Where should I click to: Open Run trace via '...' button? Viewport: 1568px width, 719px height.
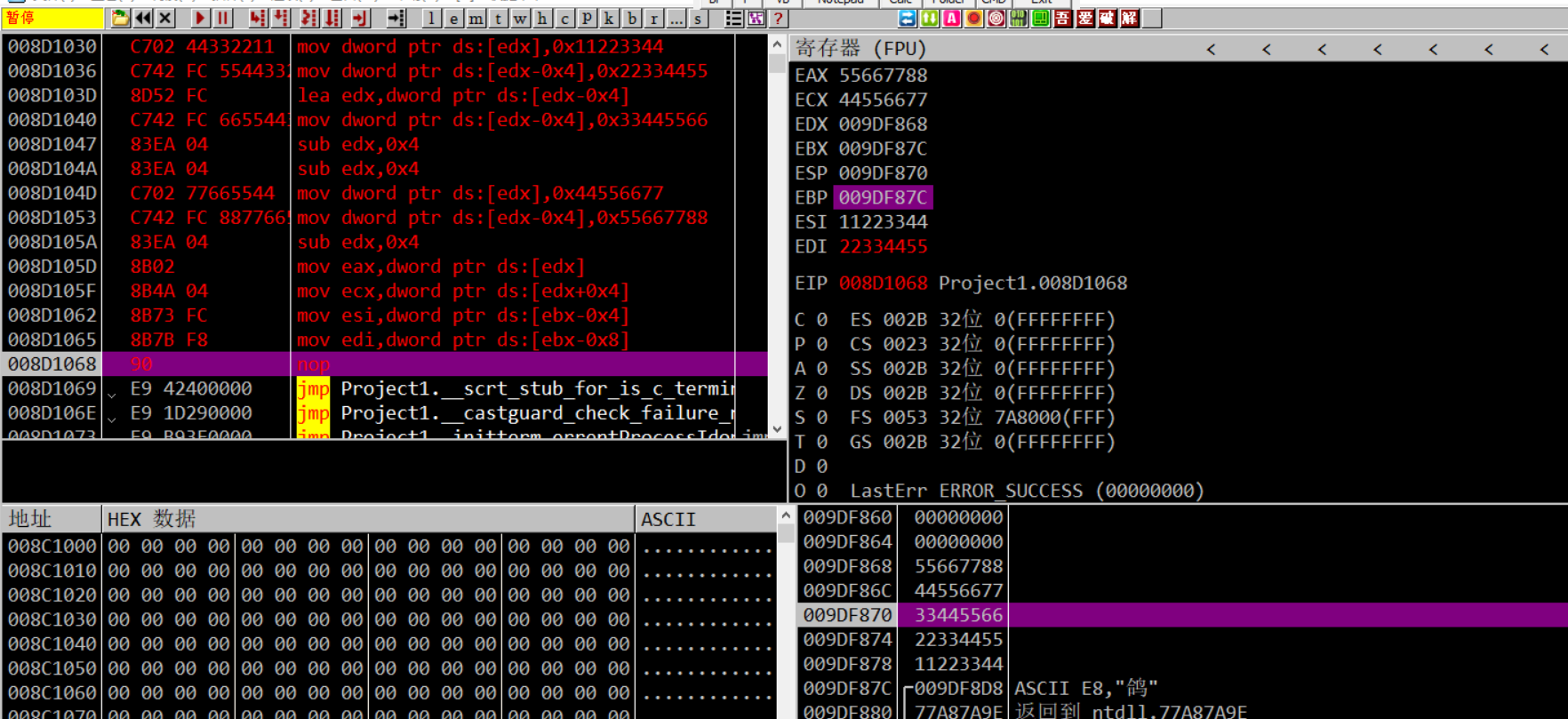click(x=676, y=18)
